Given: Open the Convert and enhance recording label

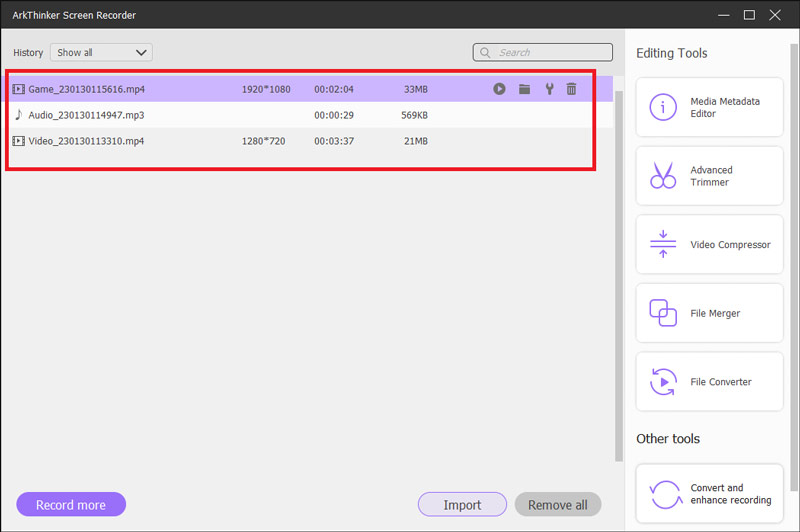Looking at the screenshot, I should (x=731, y=494).
